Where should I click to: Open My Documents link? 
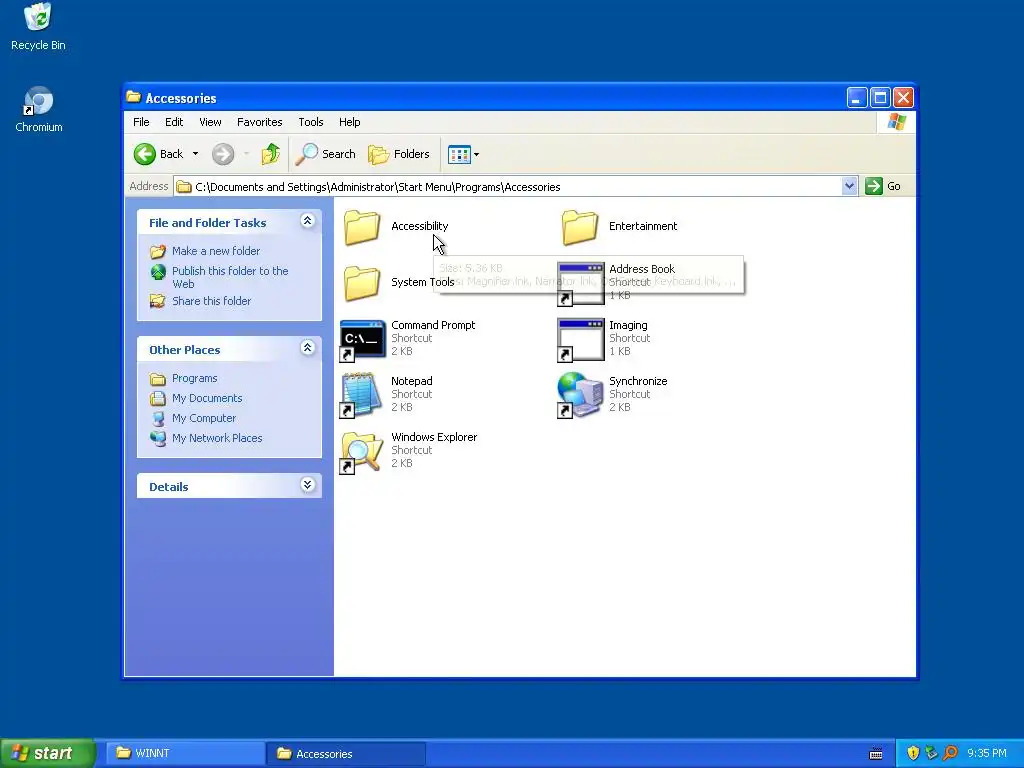[x=207, y=398]
